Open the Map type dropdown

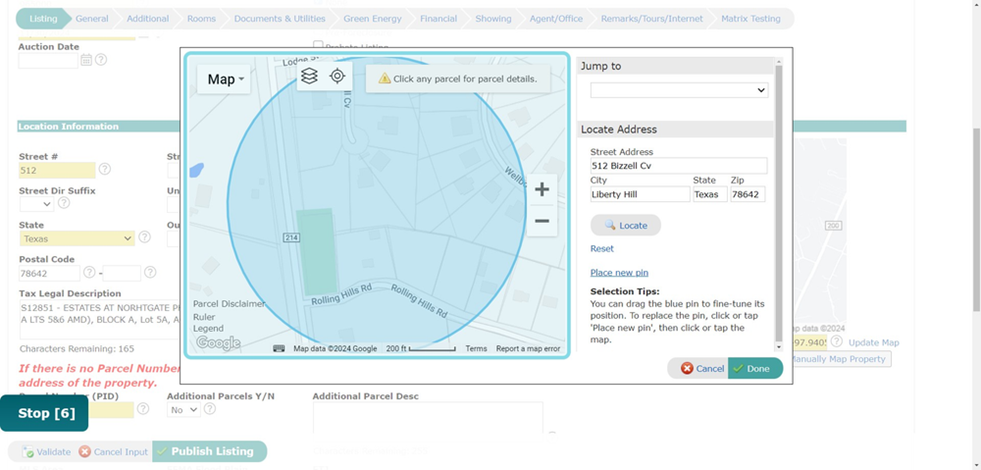click(223, 79)
